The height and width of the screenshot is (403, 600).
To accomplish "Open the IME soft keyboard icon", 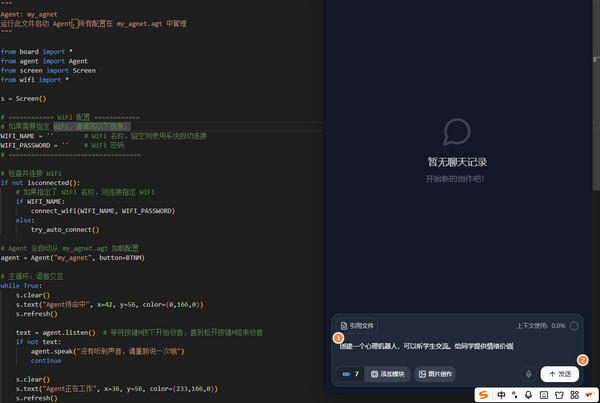I will point(543,395).
